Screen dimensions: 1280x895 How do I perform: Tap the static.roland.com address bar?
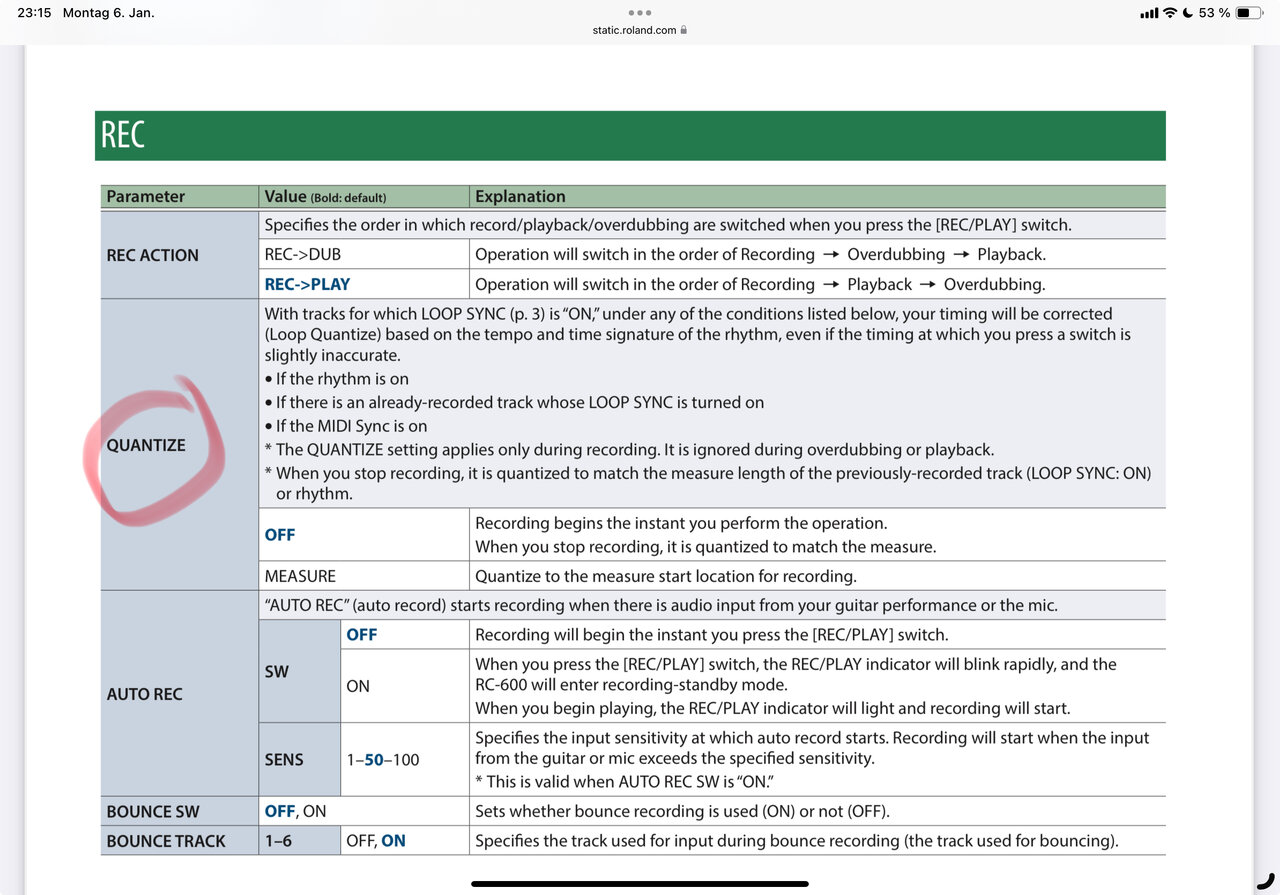click(640, 30)
